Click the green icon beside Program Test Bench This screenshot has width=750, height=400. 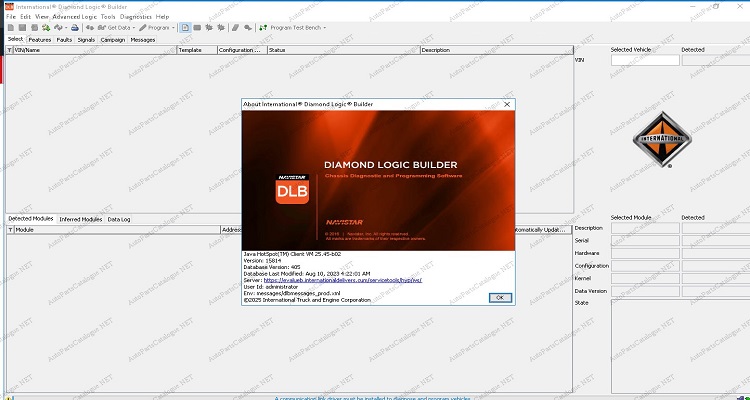coord(263,28)
